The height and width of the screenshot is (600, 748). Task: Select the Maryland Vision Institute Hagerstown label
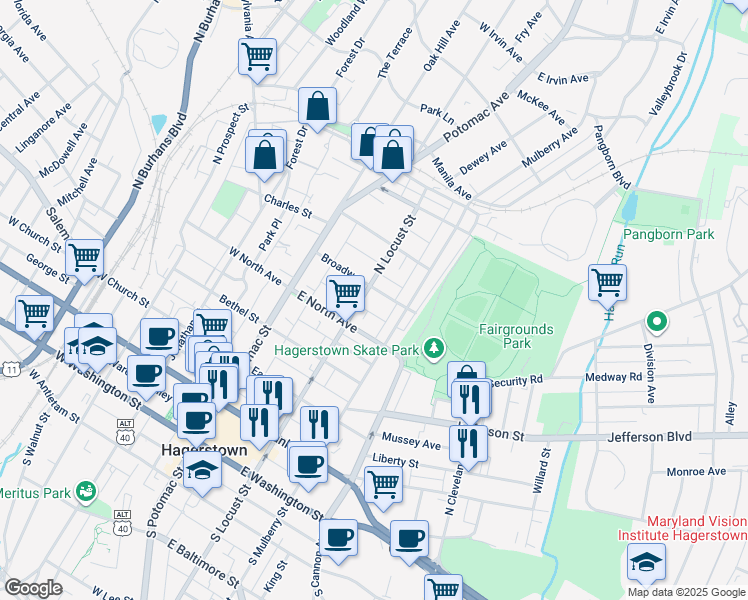click(696, 529)
